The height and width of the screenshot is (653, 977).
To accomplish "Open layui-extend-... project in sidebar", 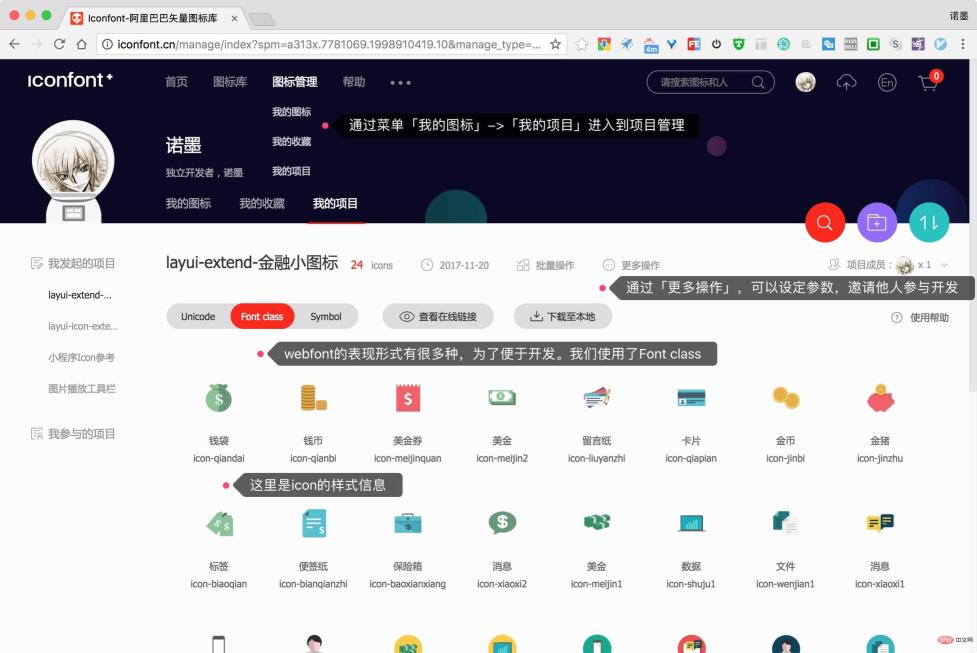I will (x=80, y=295).
